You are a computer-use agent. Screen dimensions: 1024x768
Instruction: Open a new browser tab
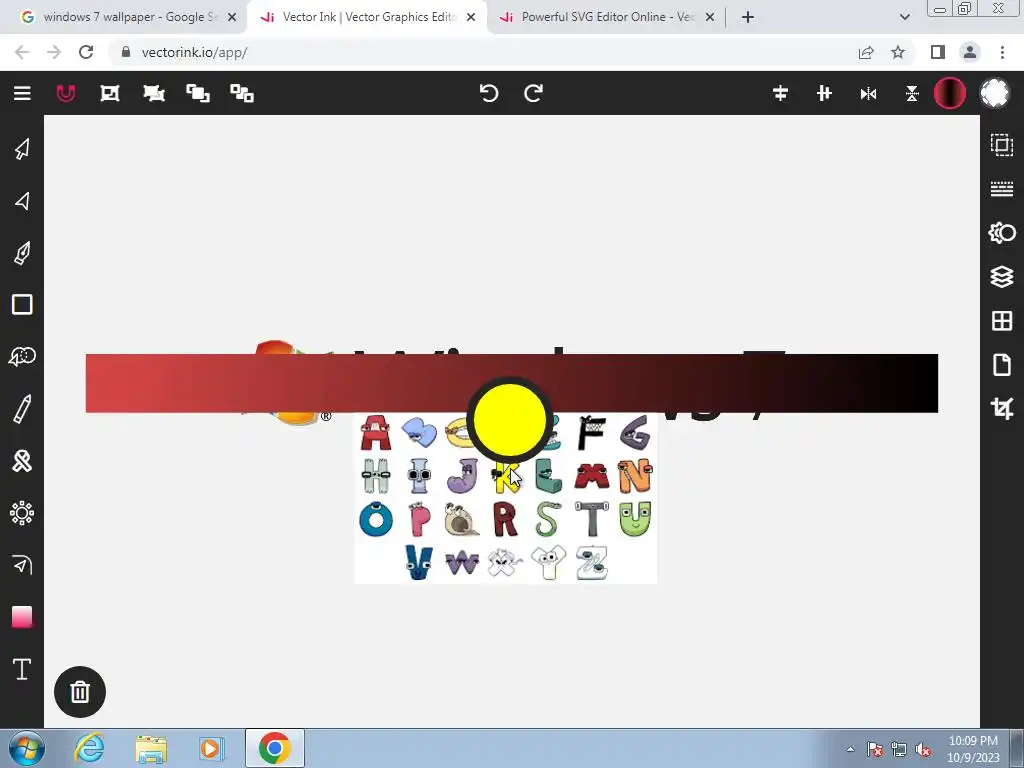pos(748,17)
